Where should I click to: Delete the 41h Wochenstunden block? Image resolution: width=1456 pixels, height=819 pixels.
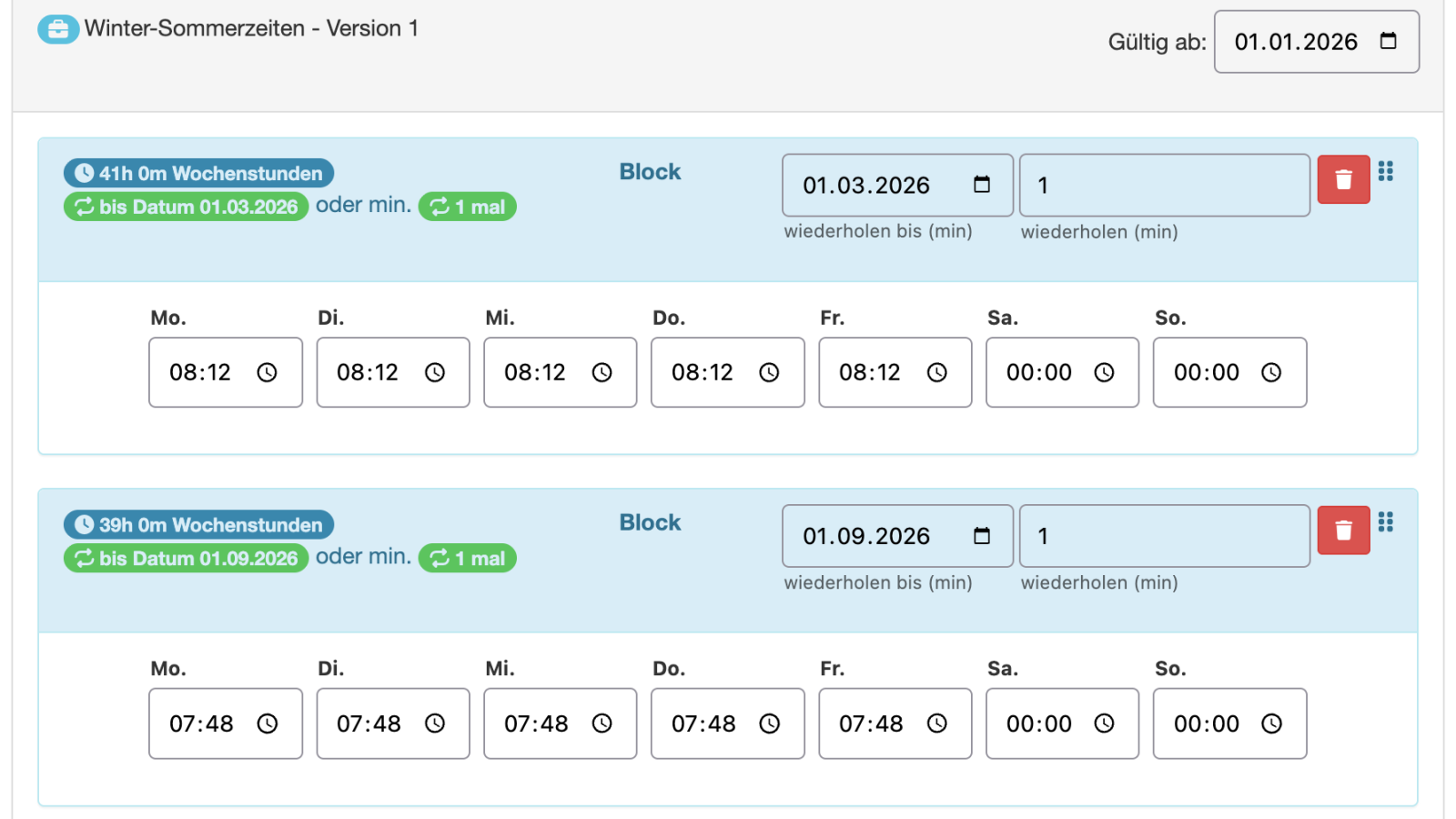pos(1343,179)
